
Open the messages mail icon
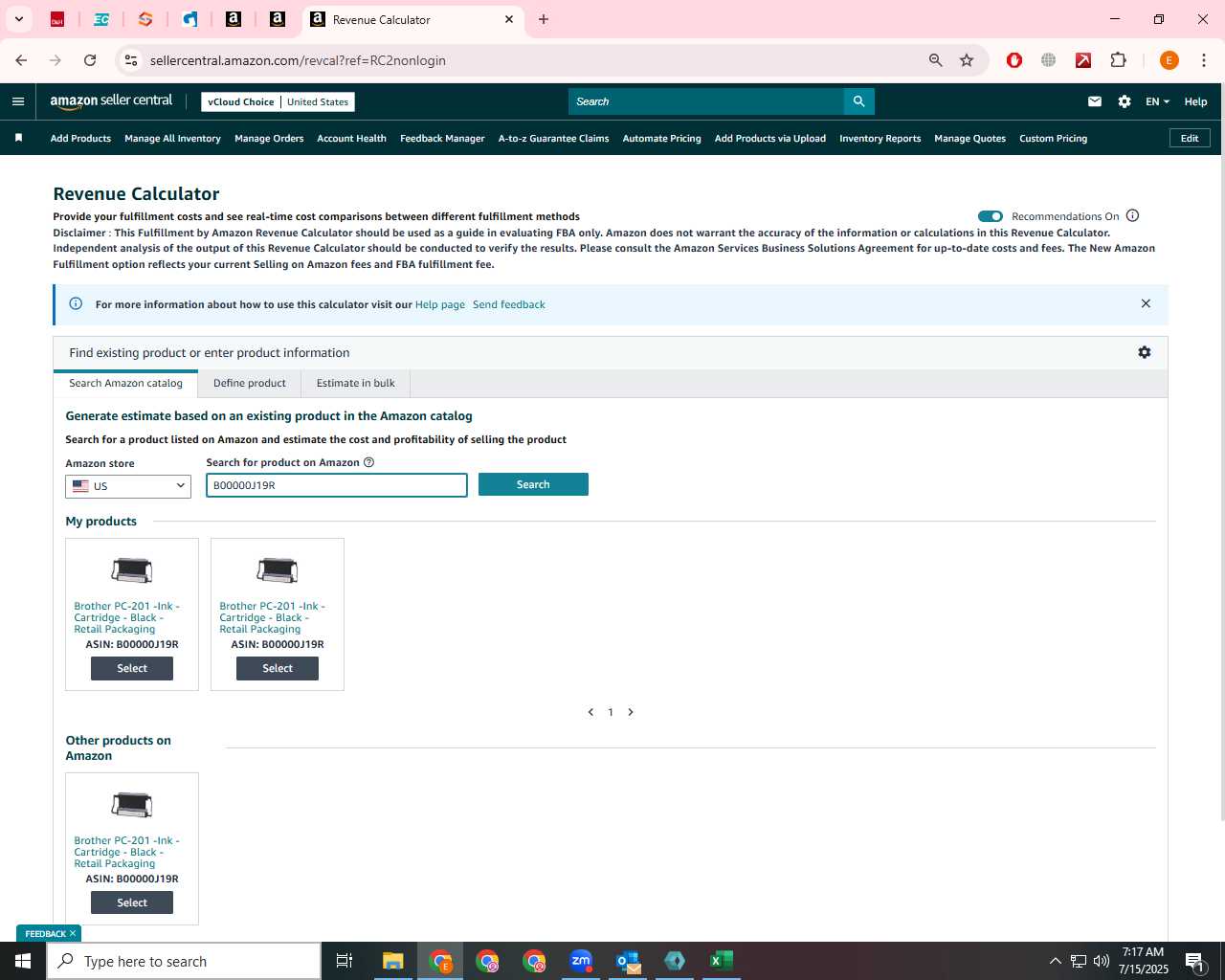(1095, 101)
